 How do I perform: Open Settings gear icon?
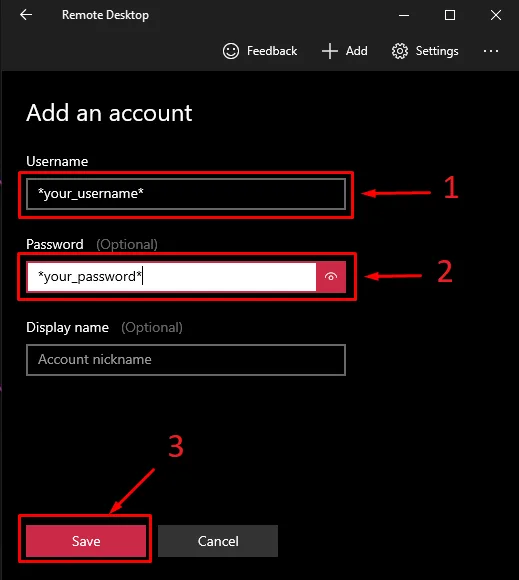(400, 51)
